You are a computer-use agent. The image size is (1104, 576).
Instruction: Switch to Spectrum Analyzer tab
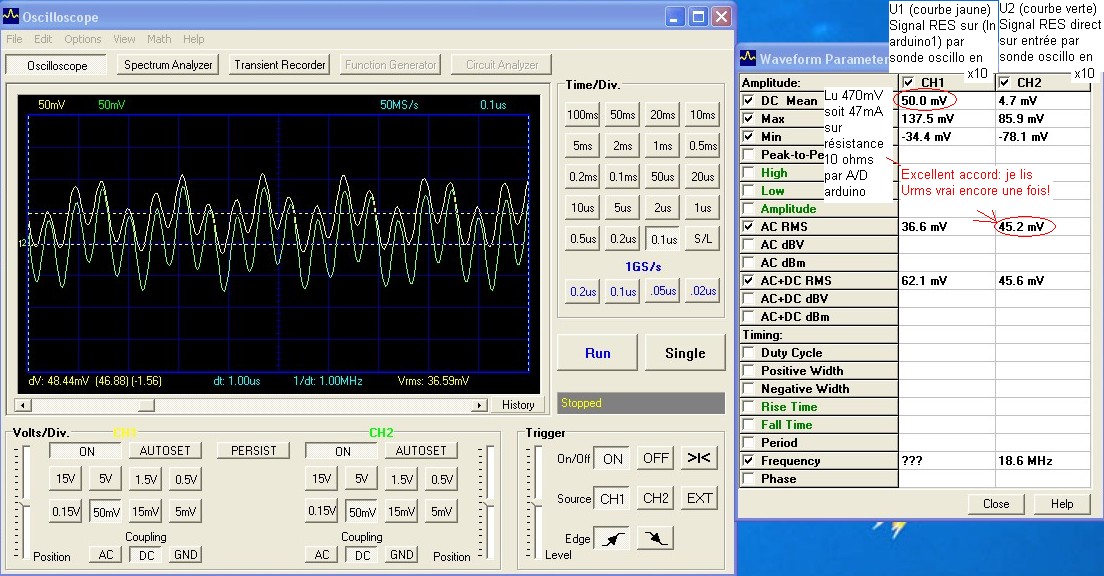pos(168,65)
